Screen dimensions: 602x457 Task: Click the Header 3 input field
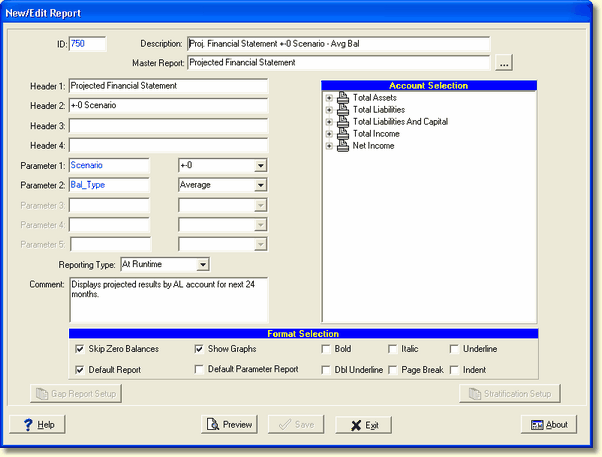pyautogui.click(x=168, y=125)
